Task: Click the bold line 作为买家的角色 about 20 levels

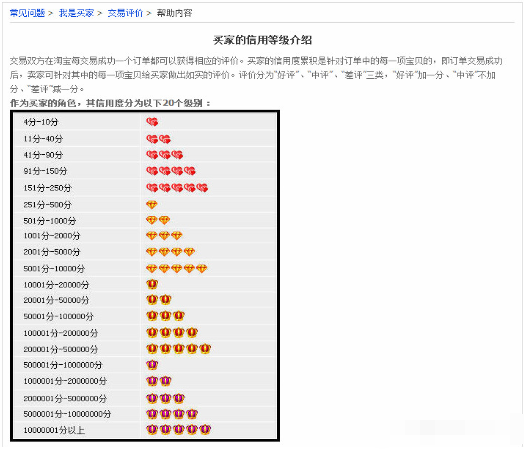Action: [x=110, y=103]
